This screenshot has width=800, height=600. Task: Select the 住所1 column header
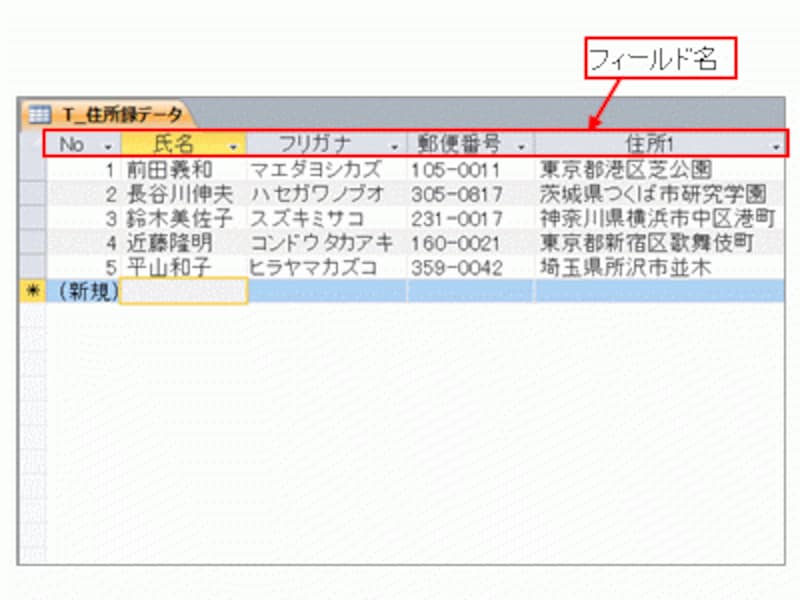tap(659, 144)
